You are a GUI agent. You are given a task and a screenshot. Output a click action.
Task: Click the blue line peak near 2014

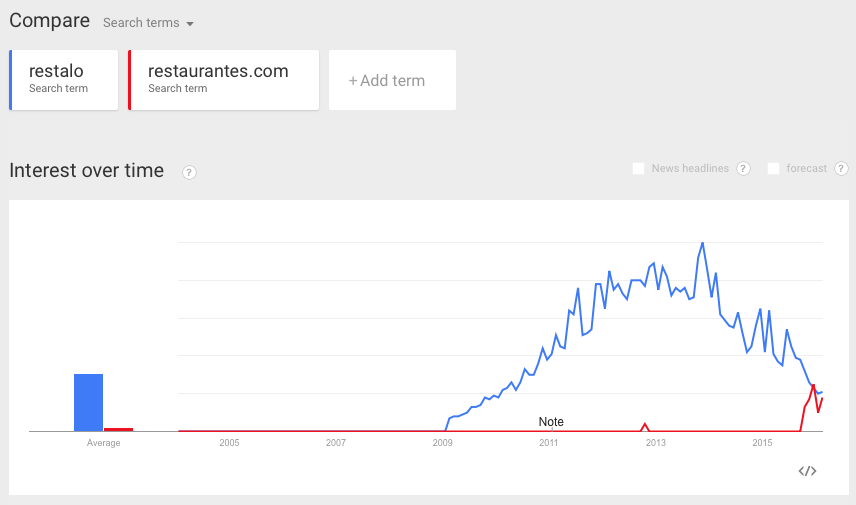tap(703, 243)
